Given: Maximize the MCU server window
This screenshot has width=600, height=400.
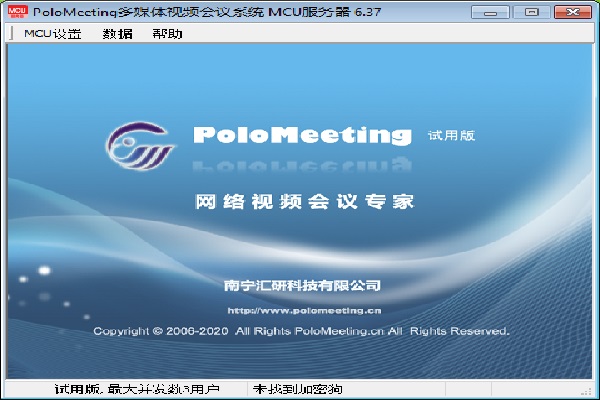Looking at the screenshot, I should pos(530,11).
